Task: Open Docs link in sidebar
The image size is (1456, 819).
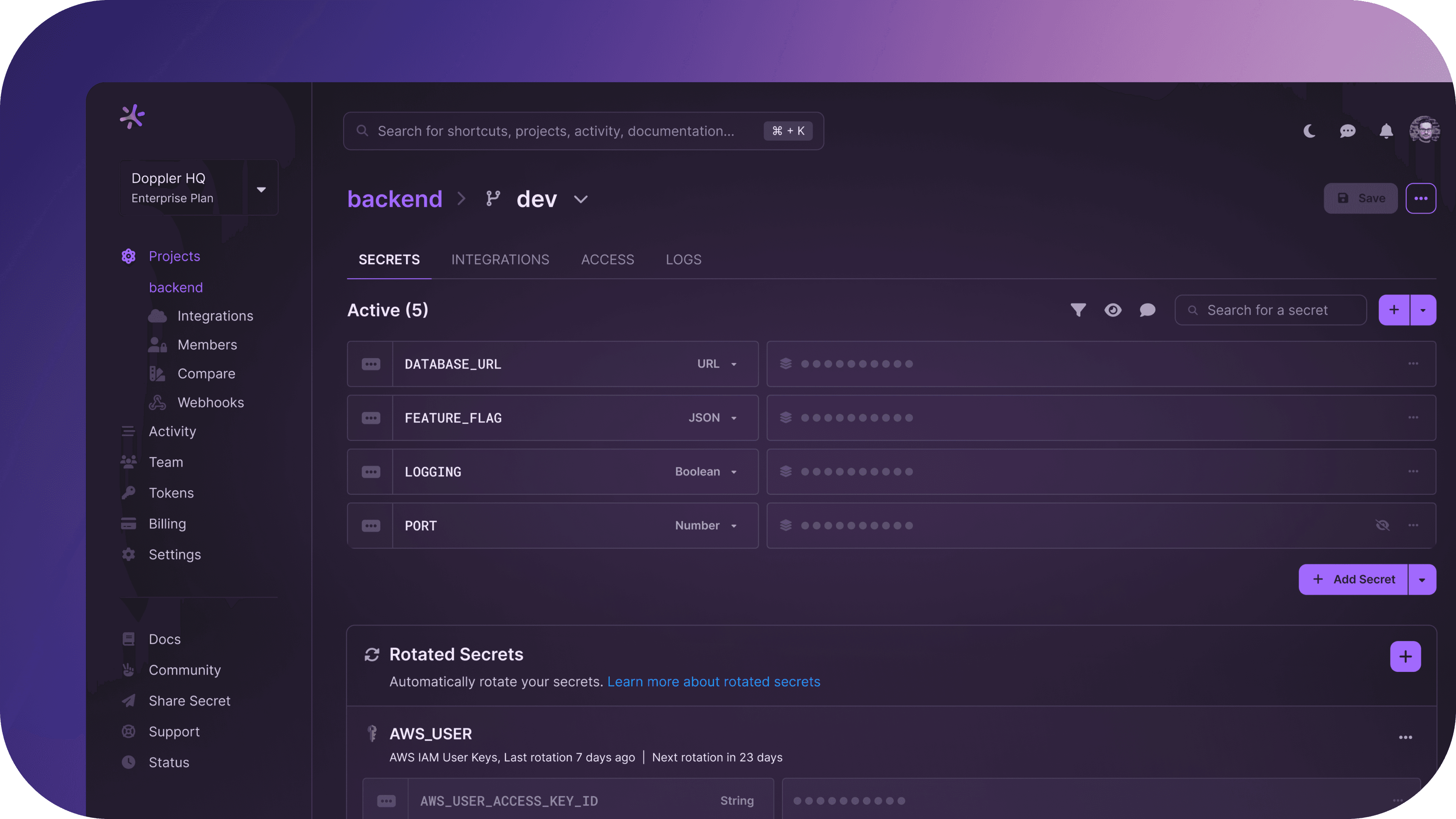Action: click(x=165, y=639)
